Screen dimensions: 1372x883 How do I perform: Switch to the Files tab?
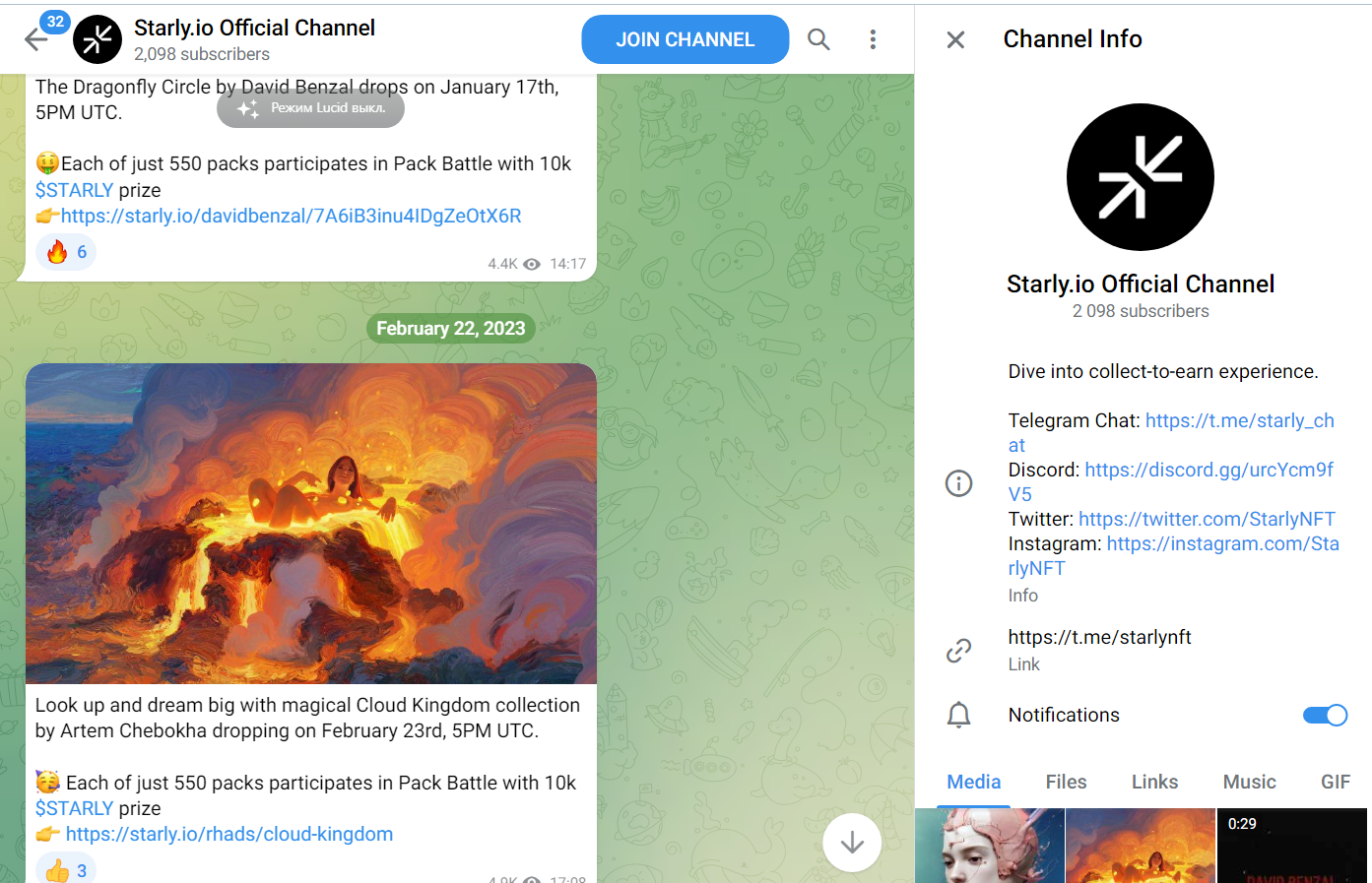[1067, 782]
